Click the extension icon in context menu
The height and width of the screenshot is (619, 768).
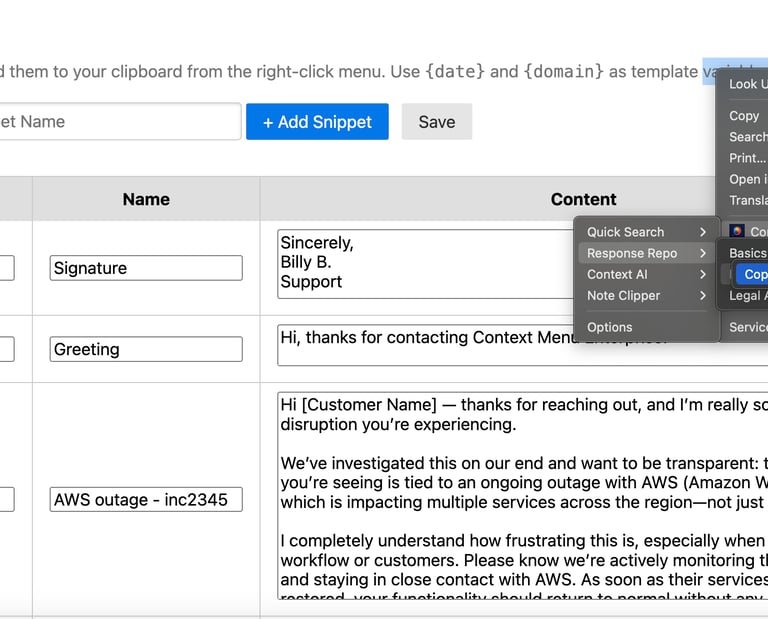[x=737, y=231]
